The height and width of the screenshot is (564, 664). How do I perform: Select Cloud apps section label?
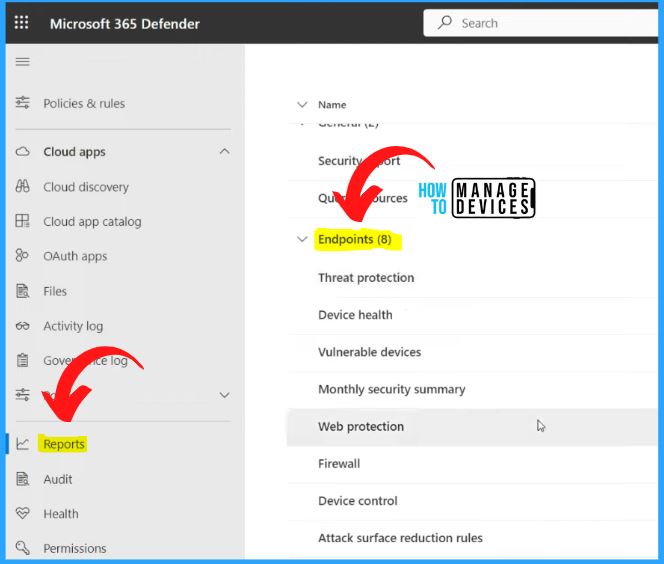coord(74,152)
